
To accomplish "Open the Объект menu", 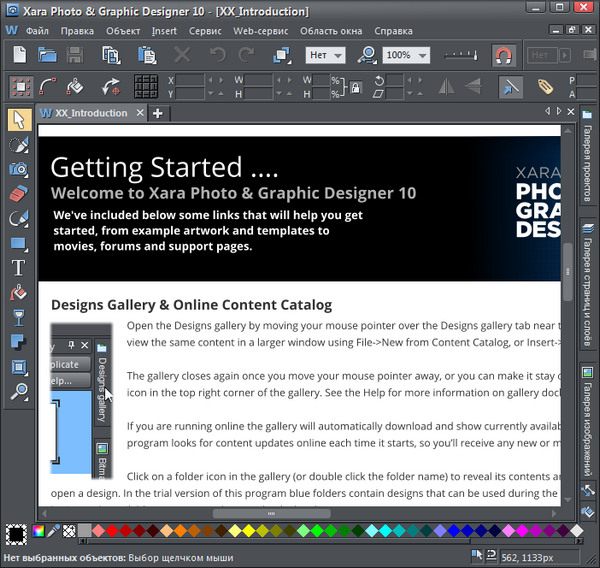I will click(x=122, y=31).
